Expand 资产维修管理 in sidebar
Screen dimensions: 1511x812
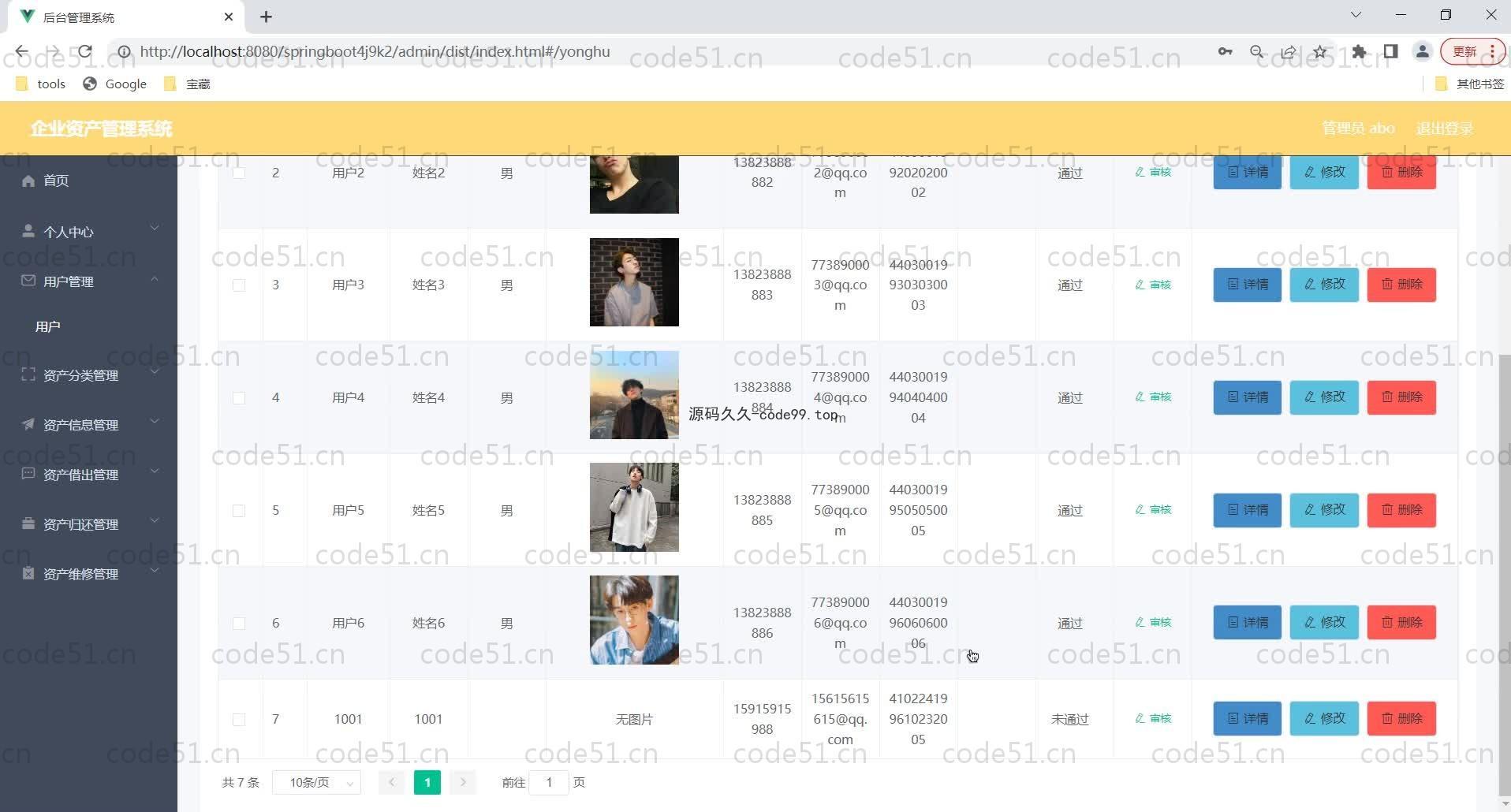coord(88,573)
